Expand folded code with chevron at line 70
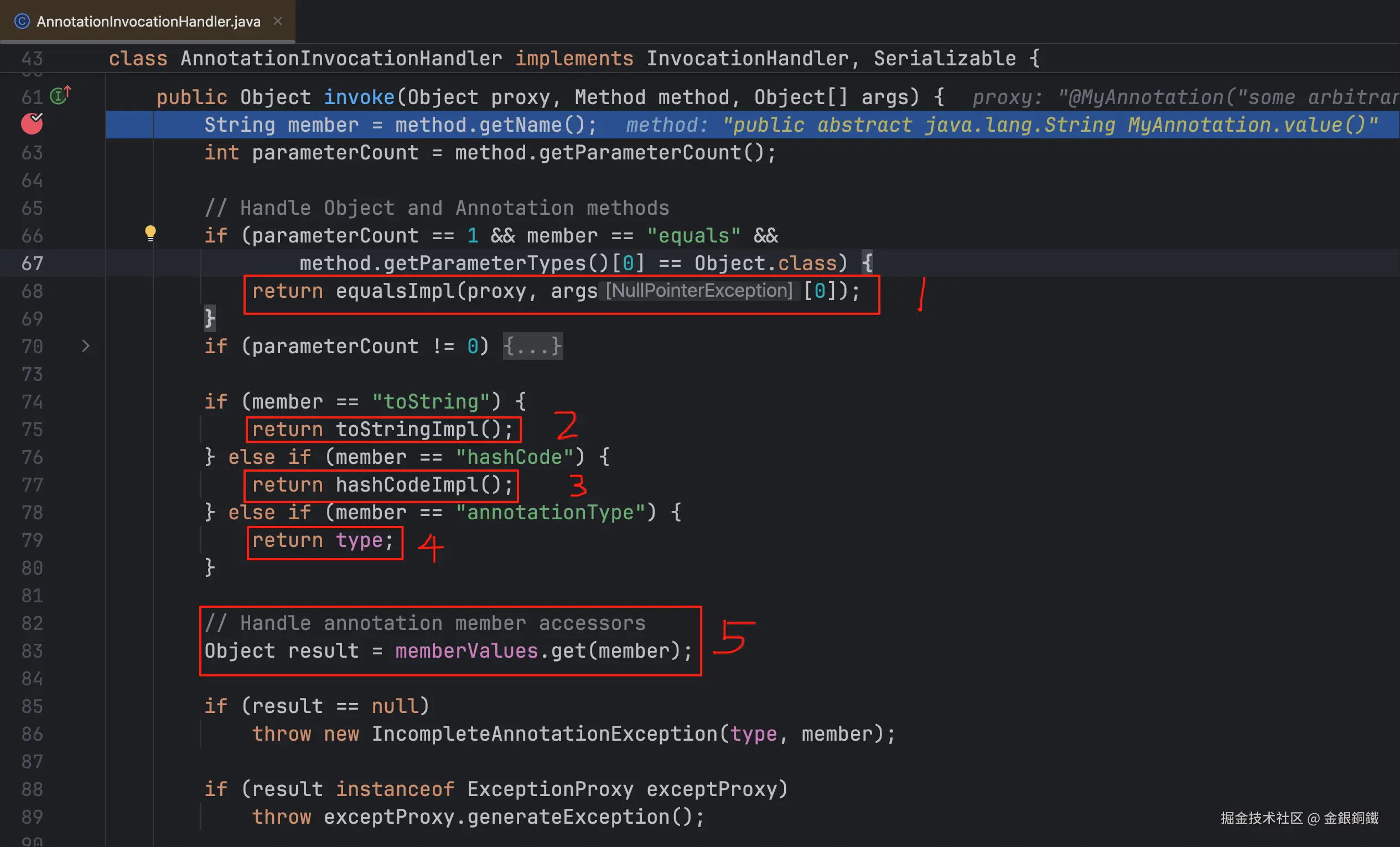 click(x=86, y=345)
